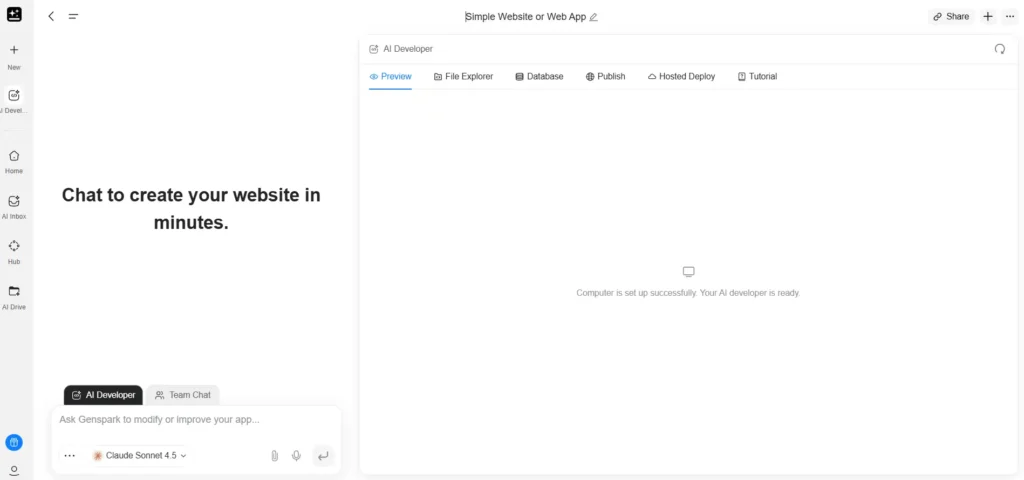Click the back arrow icon

[x=52, y=16]
